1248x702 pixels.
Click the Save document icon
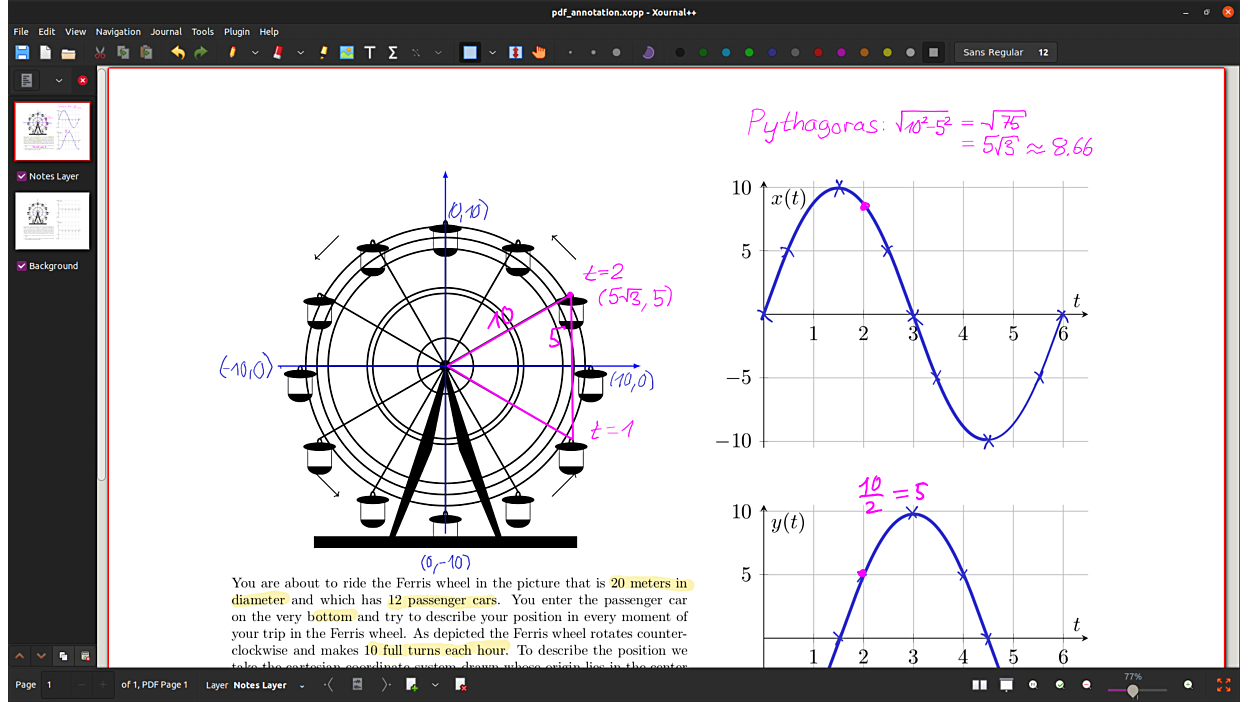click(x=21, y=53)
